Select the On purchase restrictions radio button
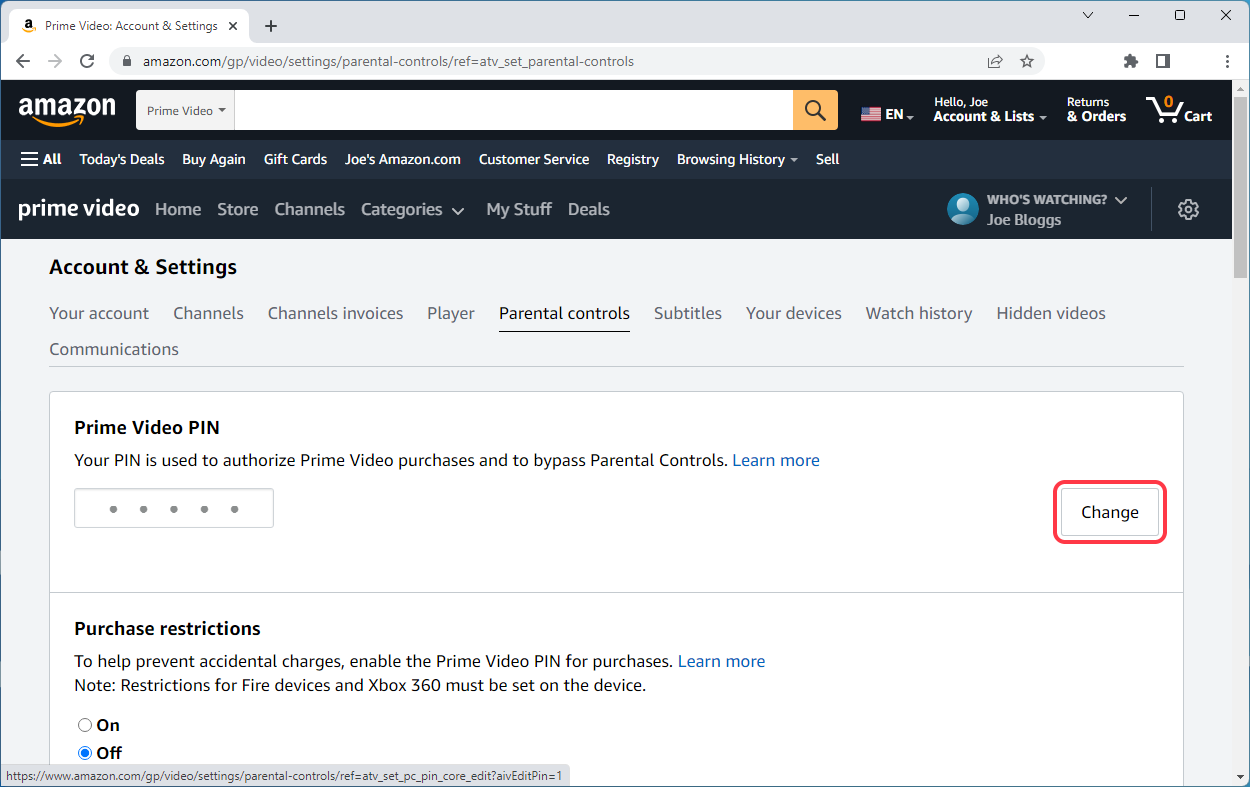1250x787 pixels. [x=85, y=725]
